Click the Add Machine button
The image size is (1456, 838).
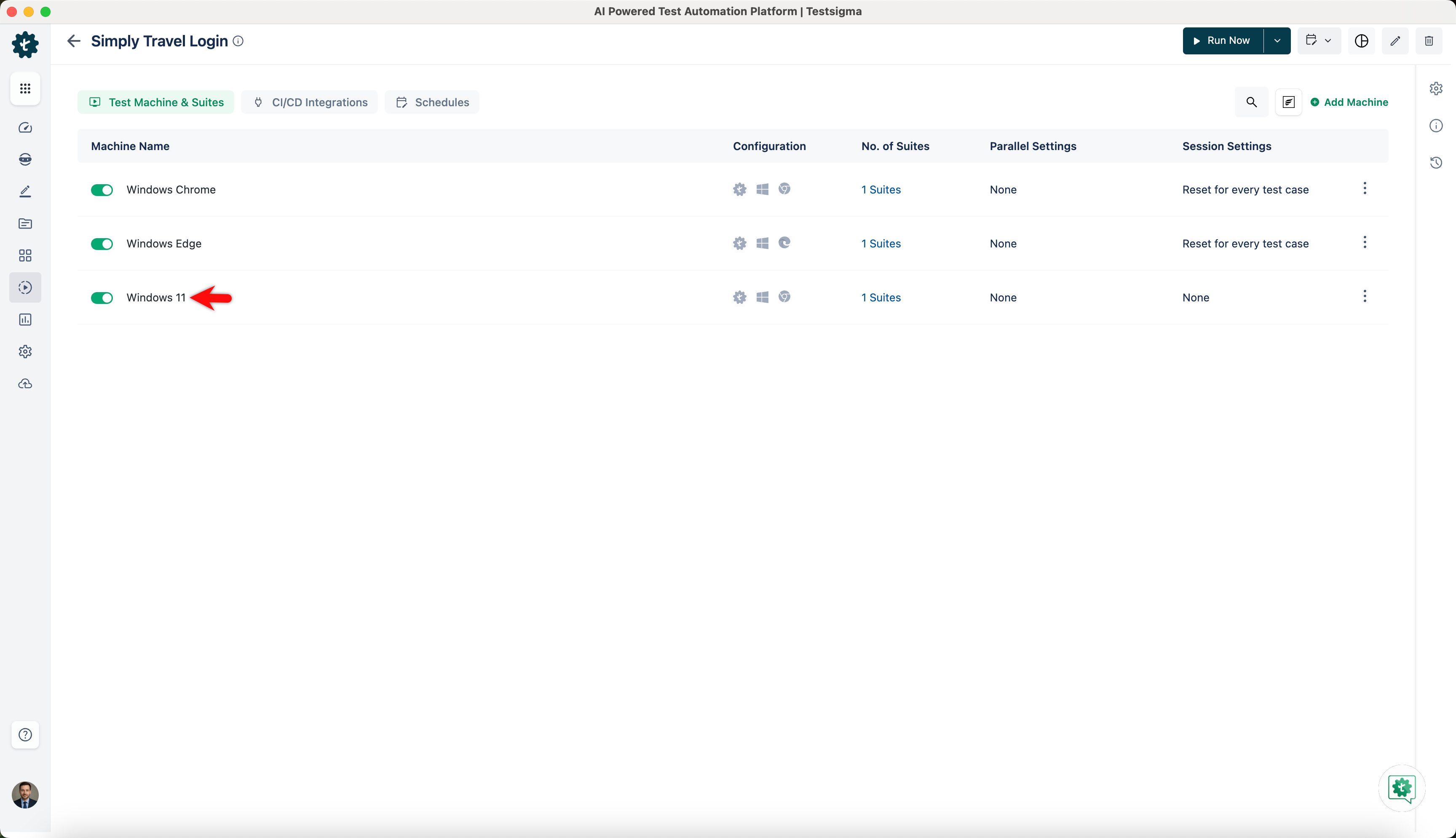[1349, 102]
